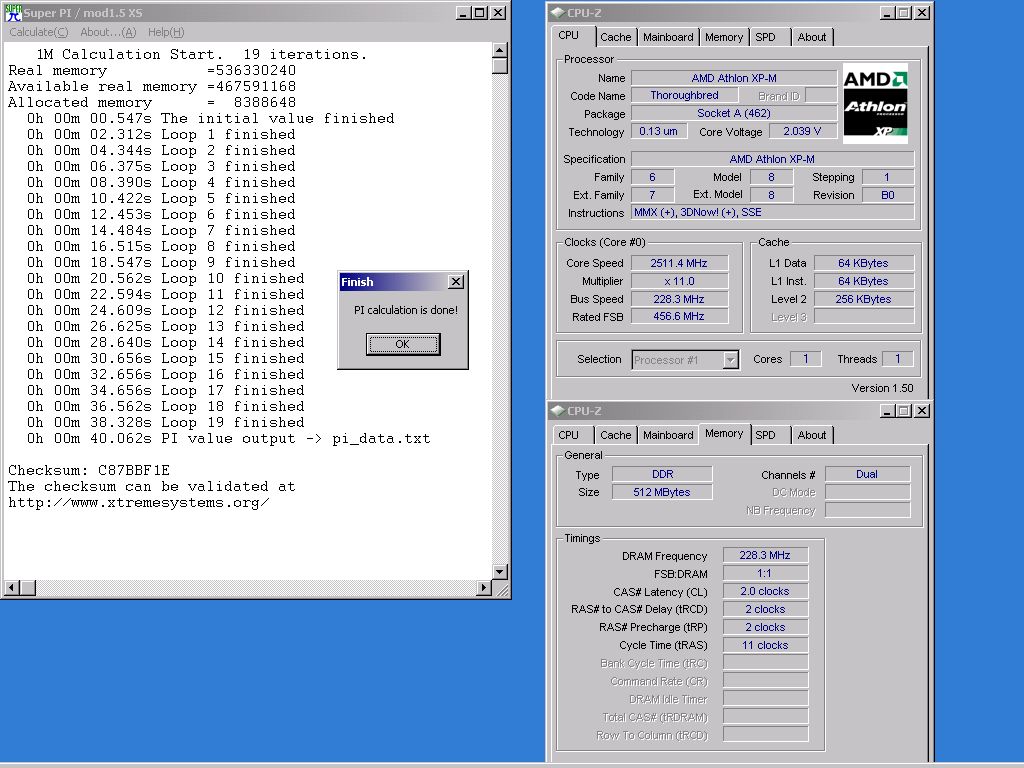Close the Super PI window
The height and width of the screenshot is (768, 1024).
coord(498,12)
